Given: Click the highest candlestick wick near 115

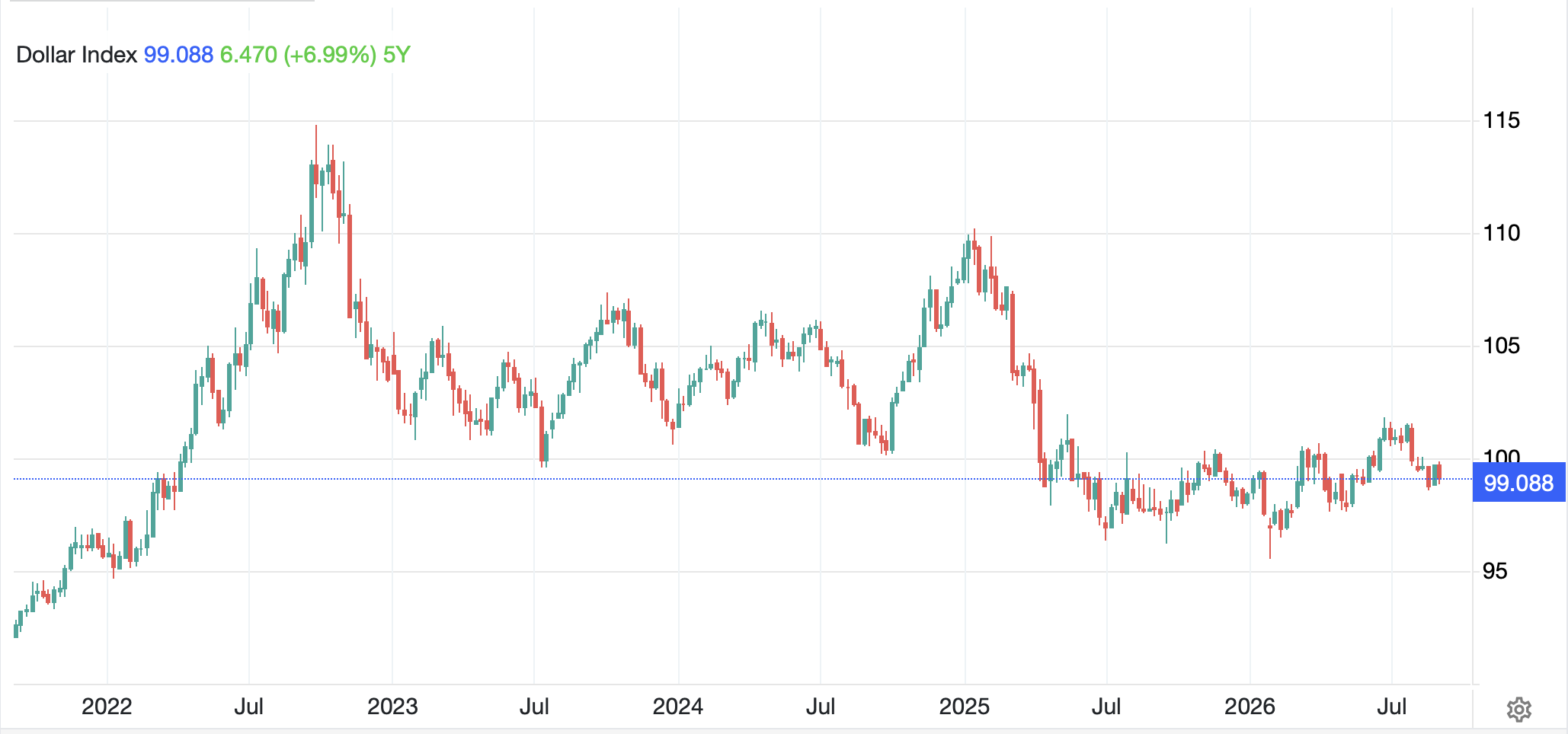Looking at the screenshot, I should coord(316,145).
